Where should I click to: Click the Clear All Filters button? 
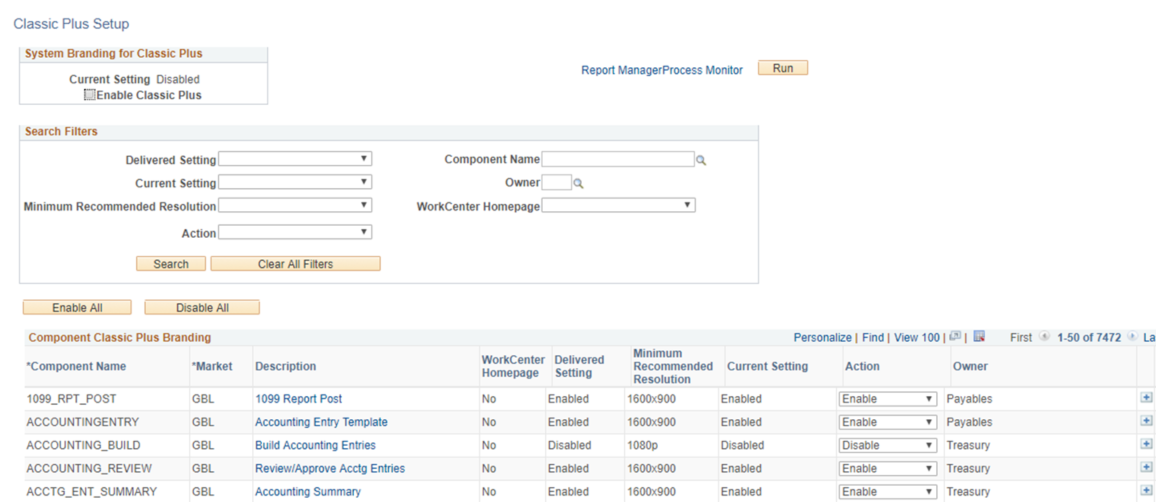click(296, 264)
